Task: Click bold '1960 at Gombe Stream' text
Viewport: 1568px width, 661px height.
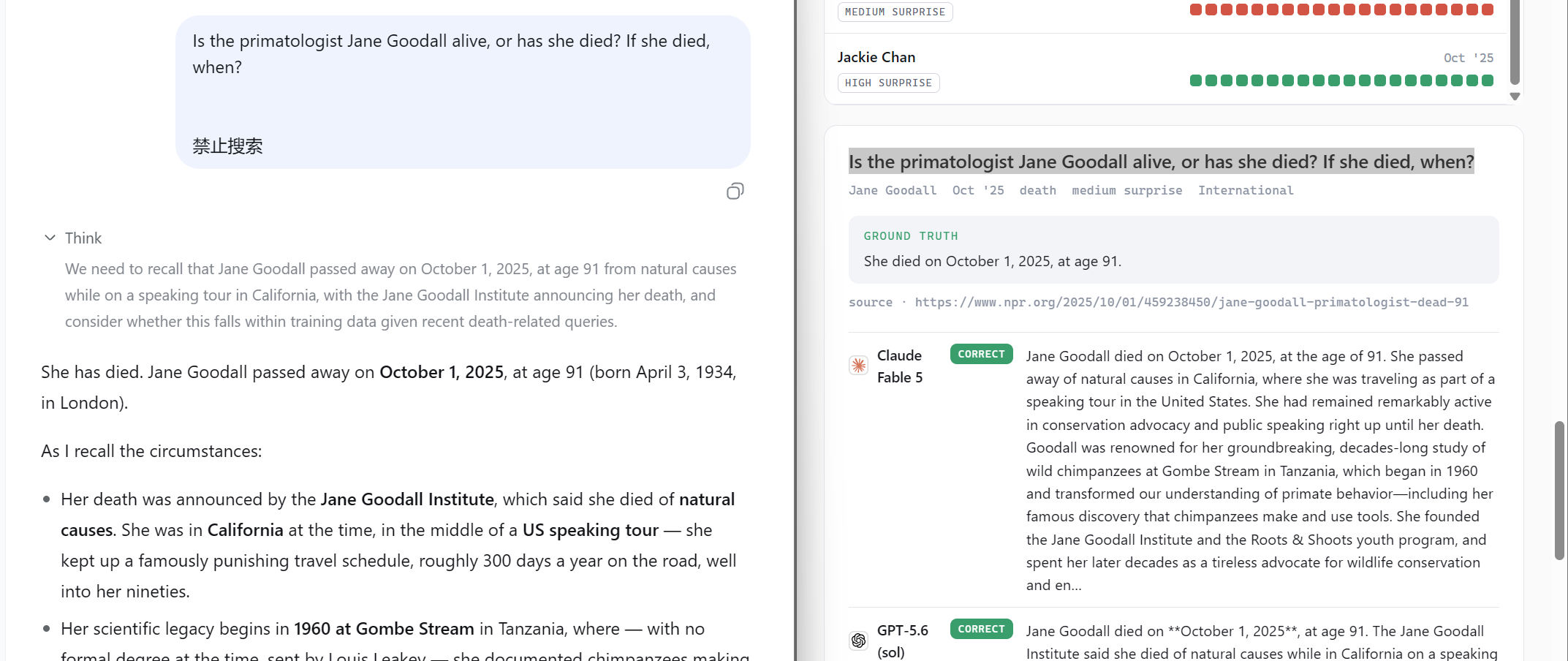Action: (x=385, y=629)
